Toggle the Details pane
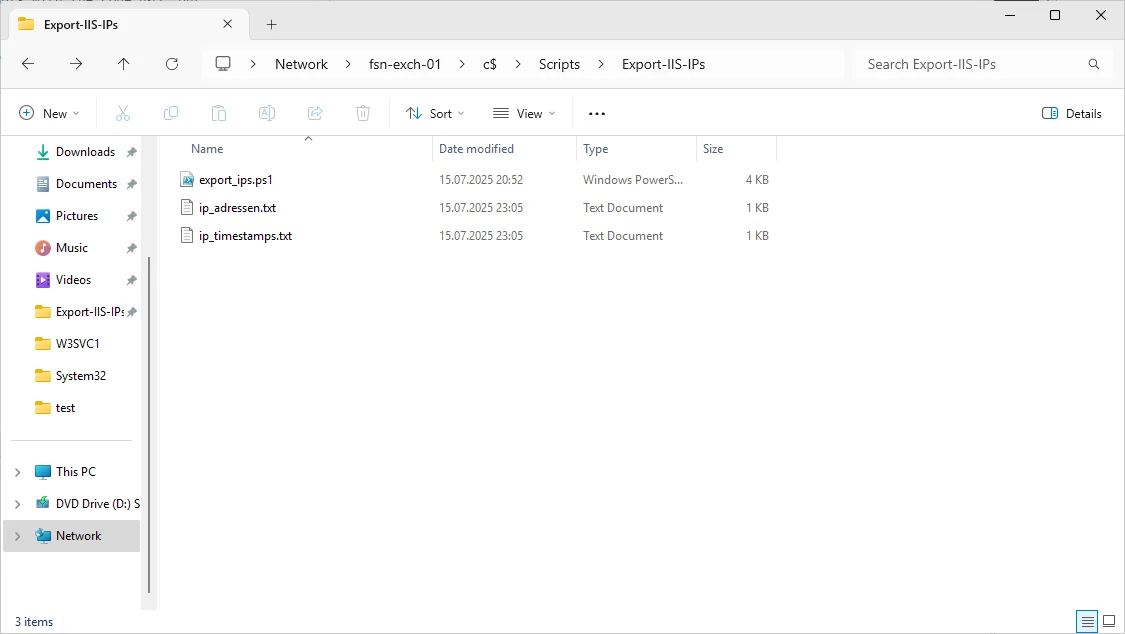This screenshot has height=634, width=1125. [1071, 113]
